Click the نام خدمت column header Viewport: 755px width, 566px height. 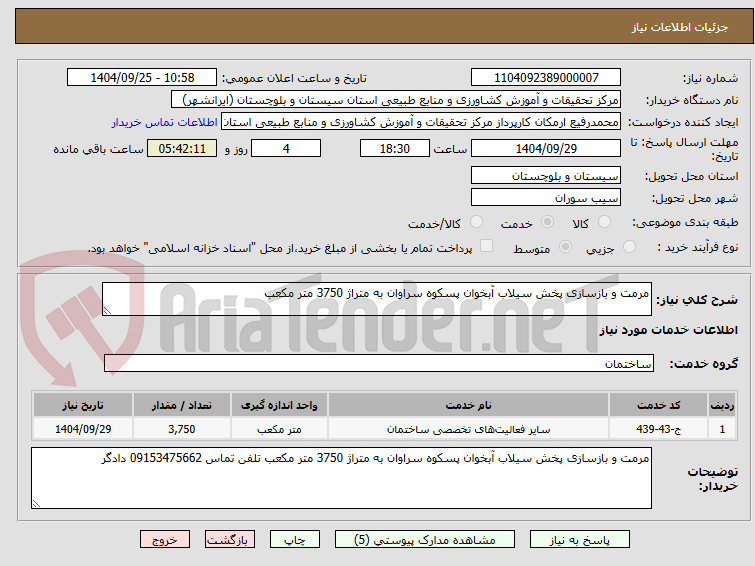click(469, 405)
